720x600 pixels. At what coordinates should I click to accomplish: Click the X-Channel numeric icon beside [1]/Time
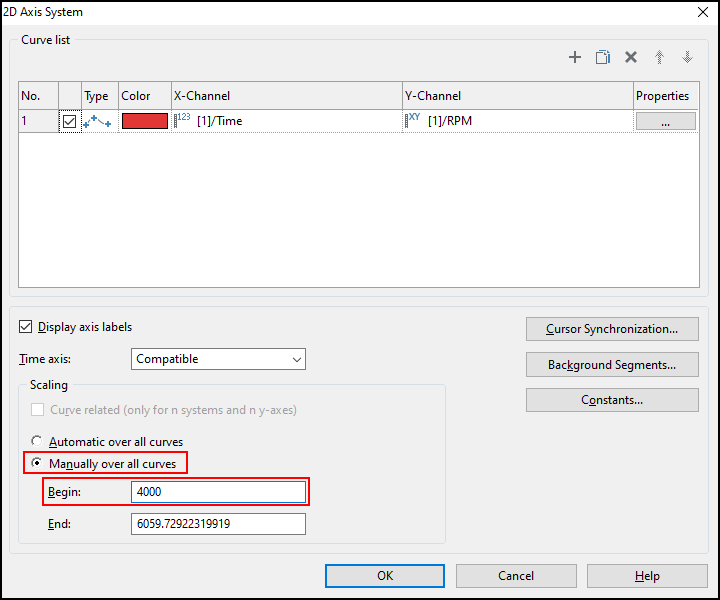point(183,120)
